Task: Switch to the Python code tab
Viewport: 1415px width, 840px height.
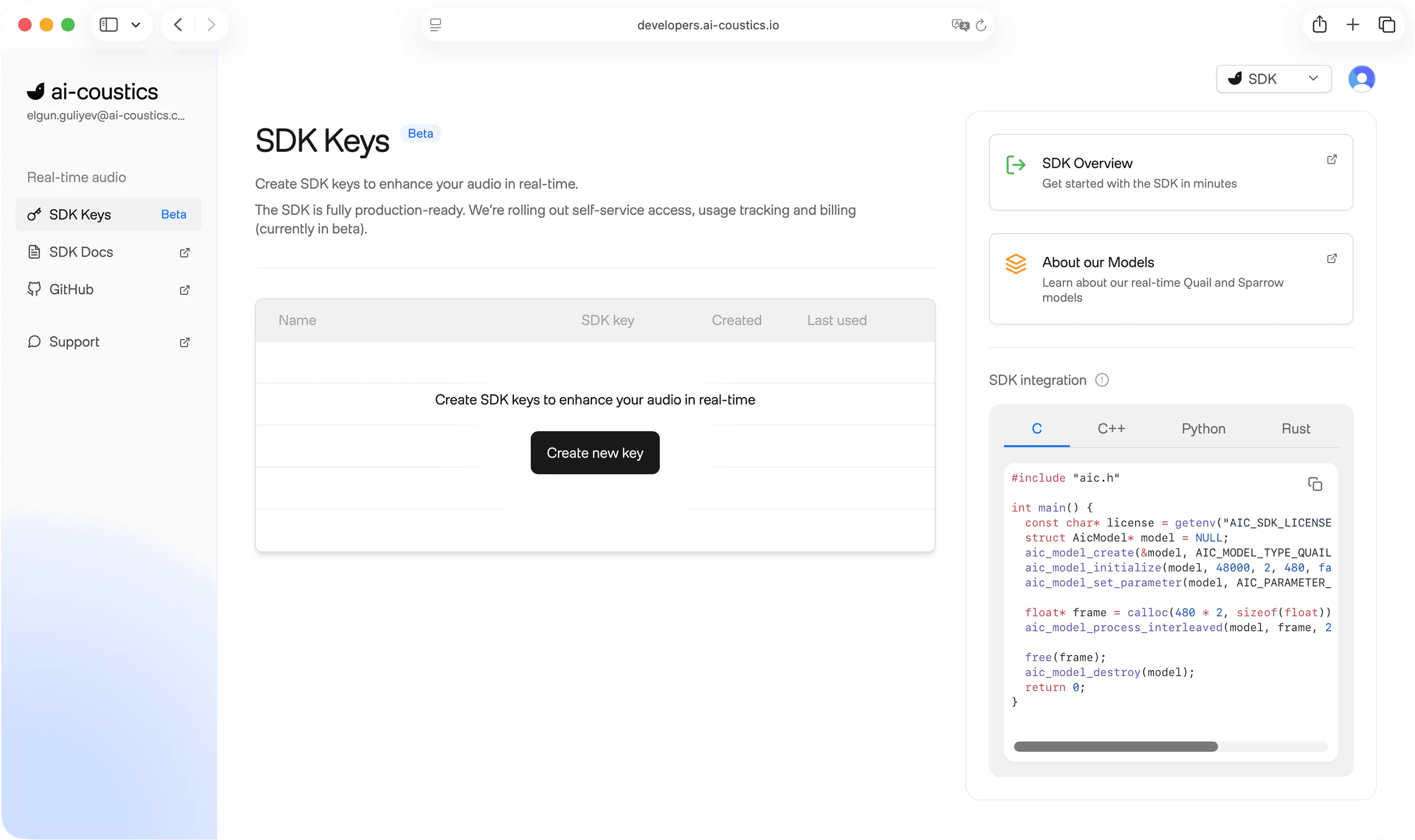Action: (1203, 429)
